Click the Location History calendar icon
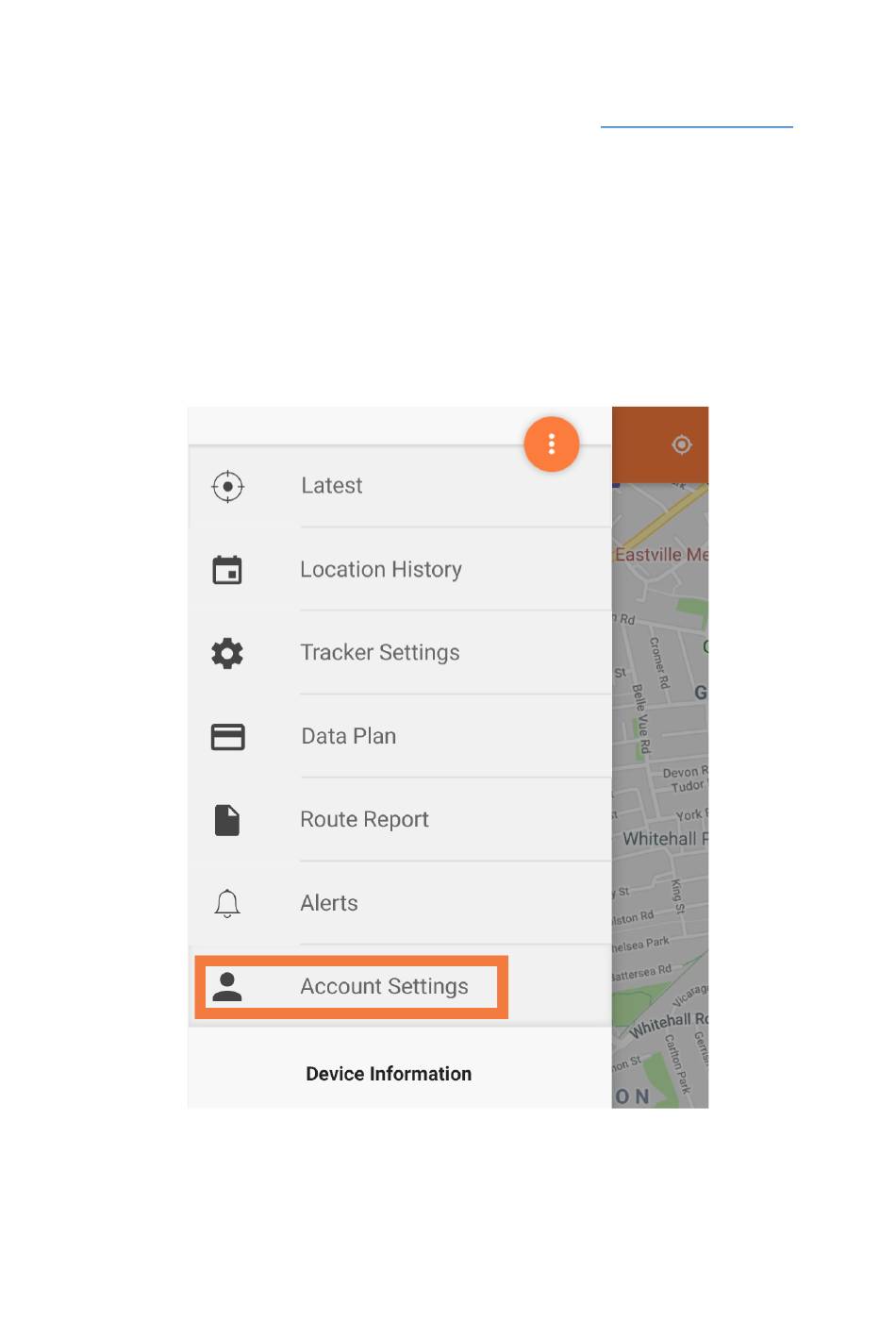The width and height of the screenshot is (896, 1339). click(x=227, y=570)
